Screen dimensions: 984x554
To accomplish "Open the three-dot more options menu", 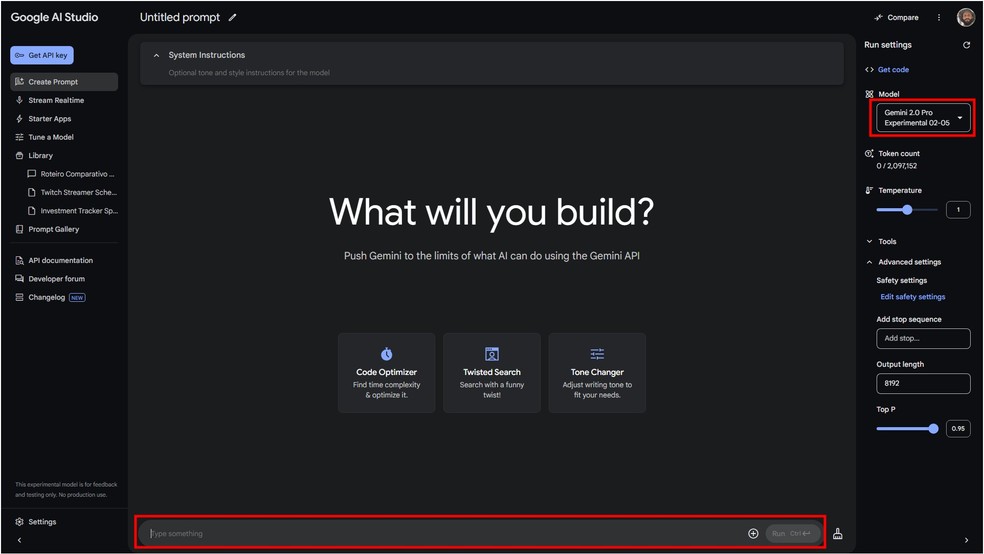I will click(x=939, y=18).
